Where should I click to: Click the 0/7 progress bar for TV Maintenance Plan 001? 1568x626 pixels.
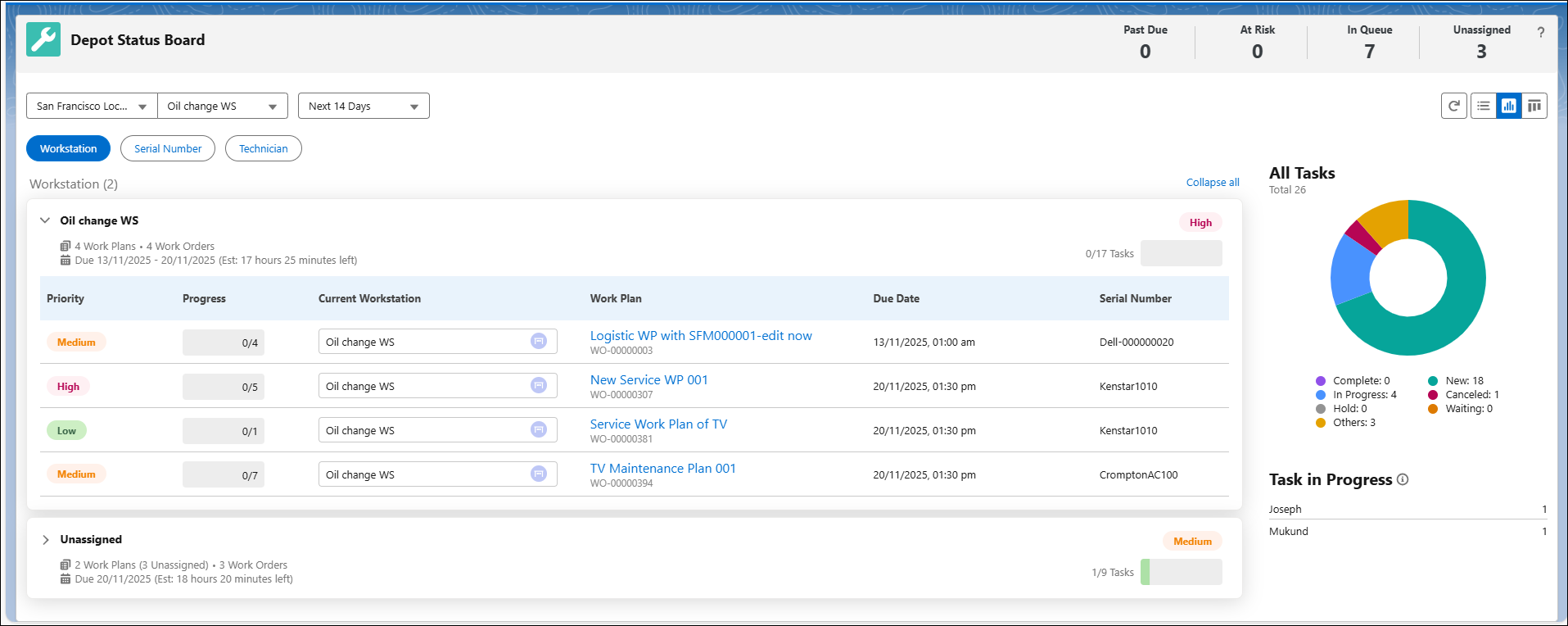[x=224, y=475]
